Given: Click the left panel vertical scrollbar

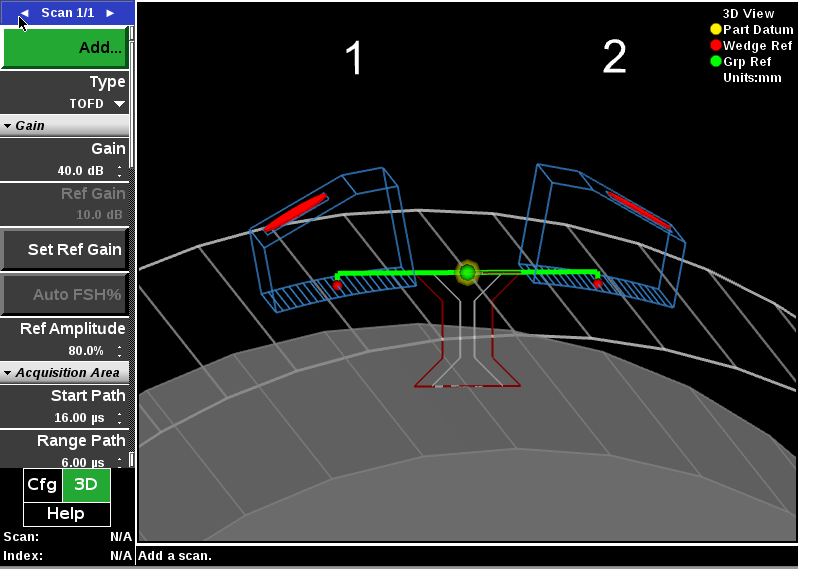Looking at the screenshot, I should click(x=132, y=246).
